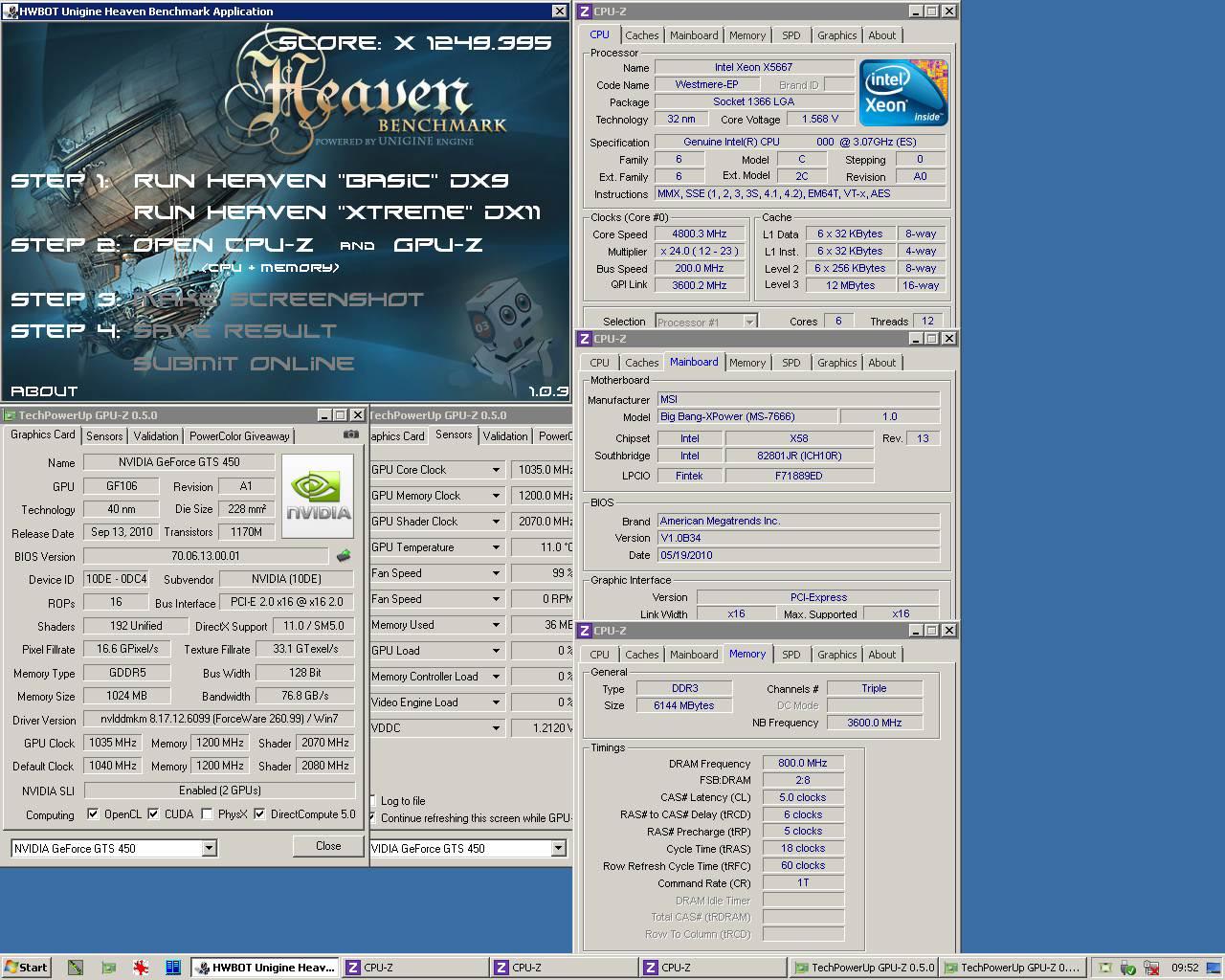Click the GPU-Z title bar icon of Graphics Card window
The height and width of the screenshot is (980, 1225).
(x=10, y=415)
